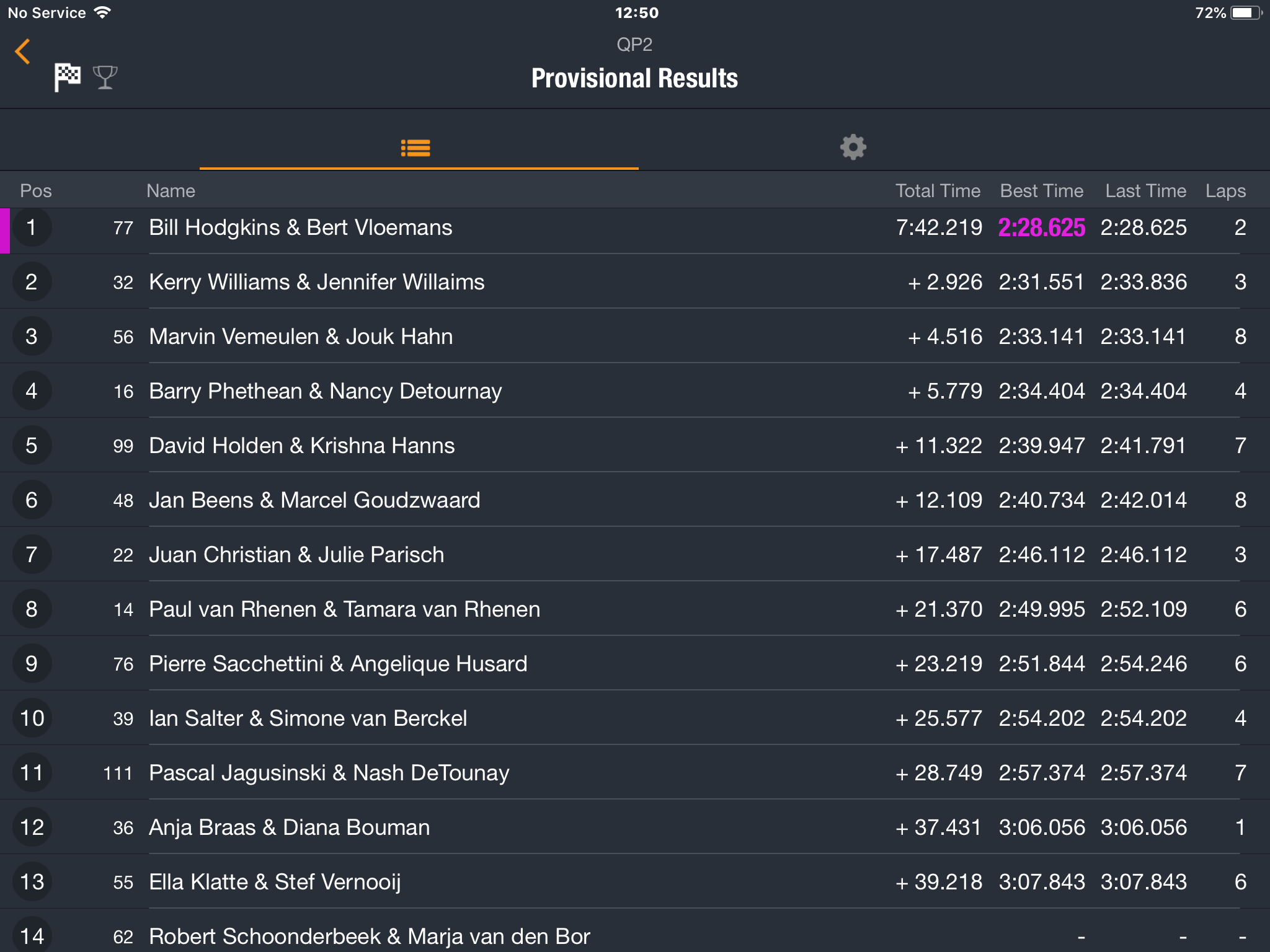Select position 1 circle badge
This screenshot has height=952, width=1270.
point(32,227)
